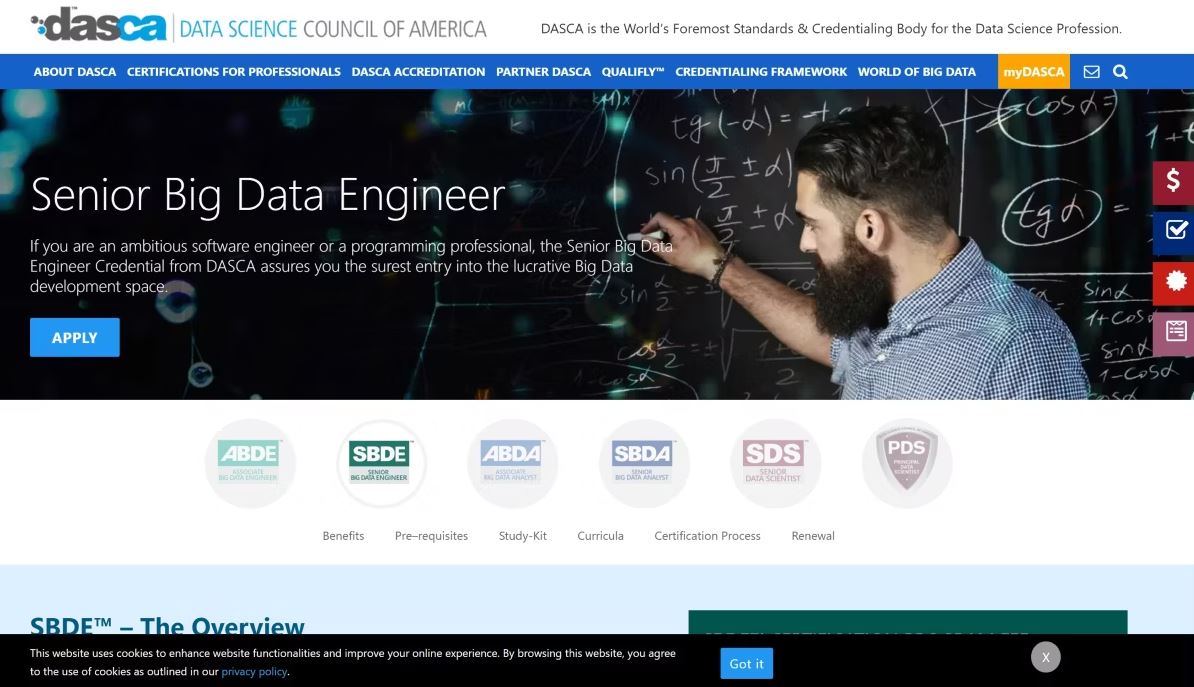This screenshot has height=687, width=1194.
Task: Open the mail envelope icon in navbar
Action: tap(1091, 72)
